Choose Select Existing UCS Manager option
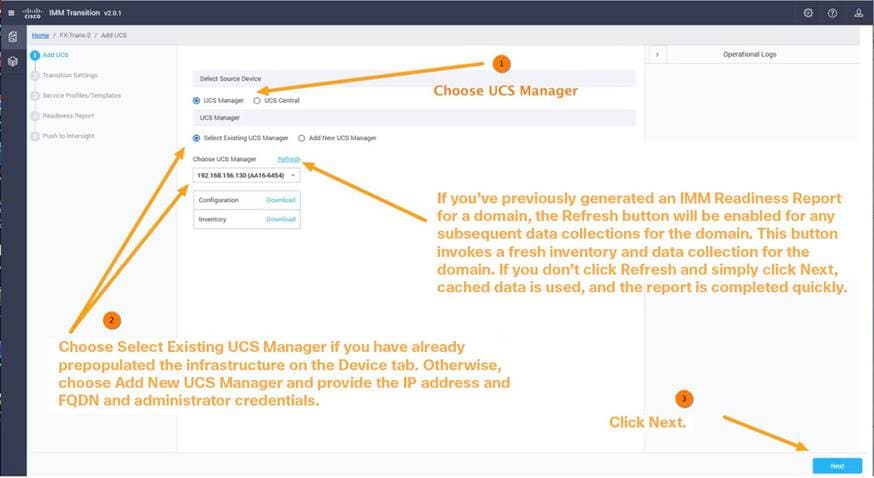Viewport: 874px width, 478px height. pos(196,138)
